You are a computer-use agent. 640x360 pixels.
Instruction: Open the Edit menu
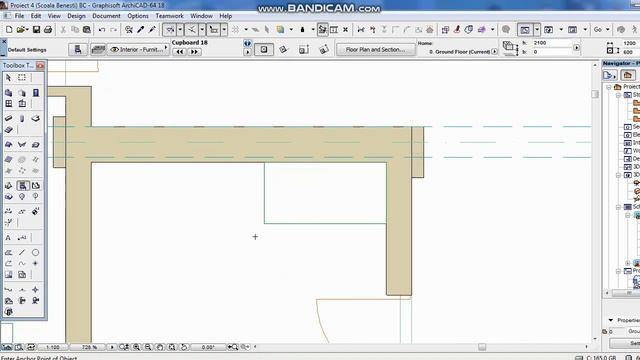(x=36, y=16)
